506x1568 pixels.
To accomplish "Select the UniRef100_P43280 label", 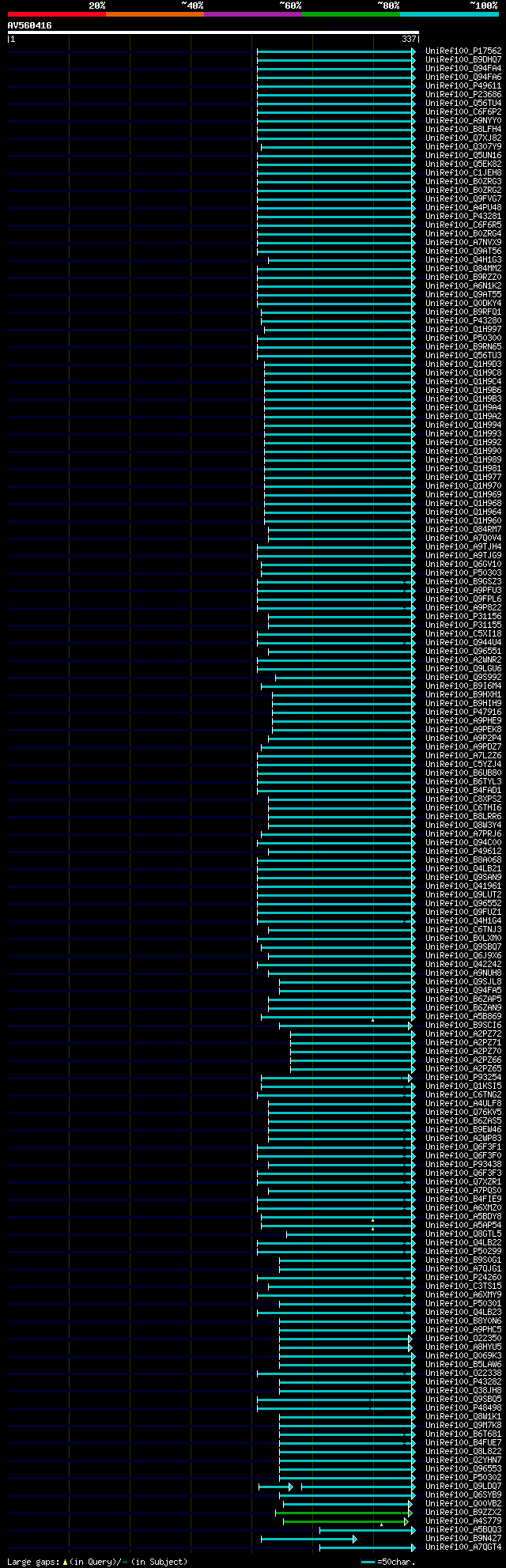I will [x=463, y=320].
